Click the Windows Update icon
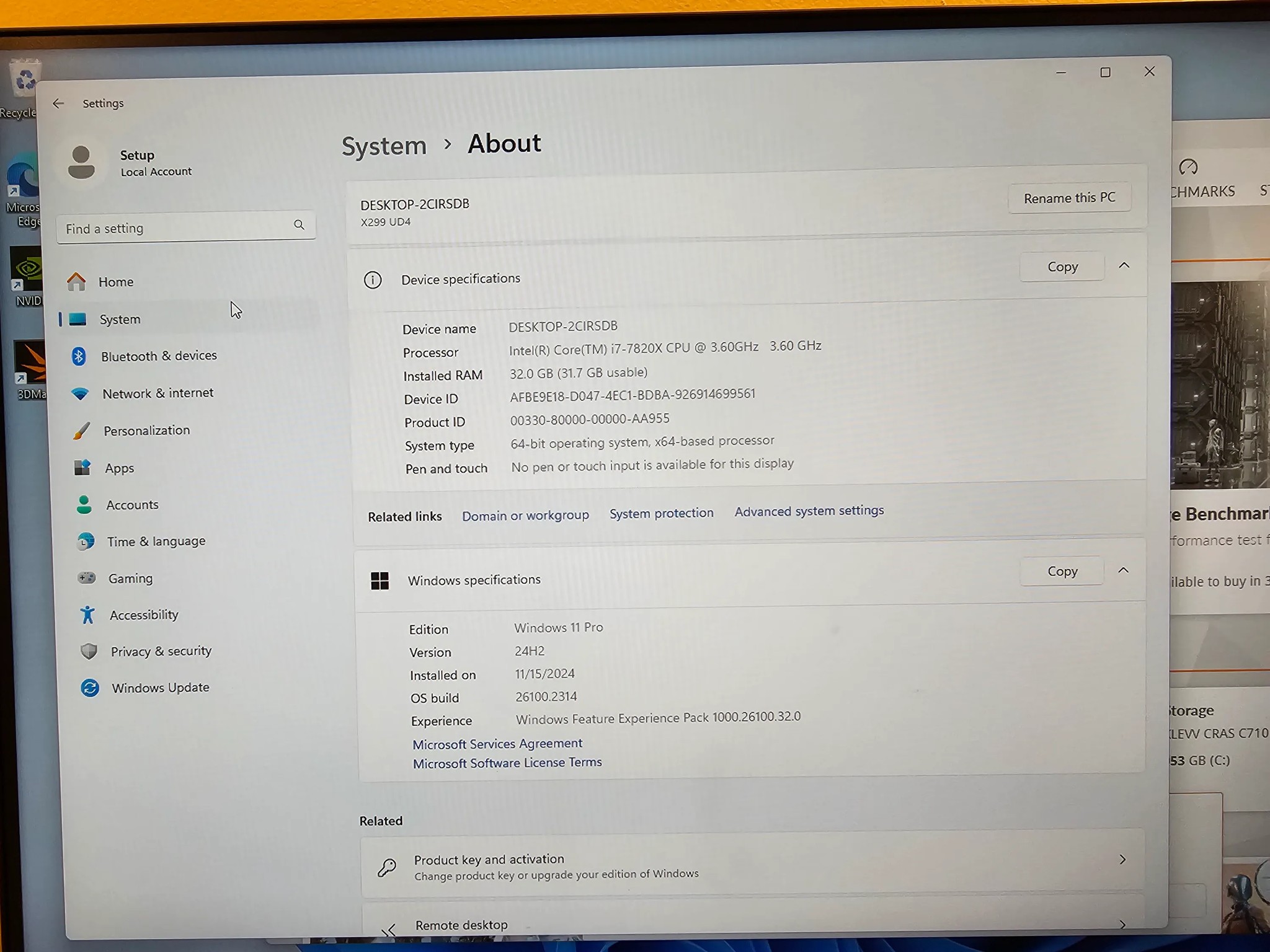1270x952 pixels. tap(89, 687)
